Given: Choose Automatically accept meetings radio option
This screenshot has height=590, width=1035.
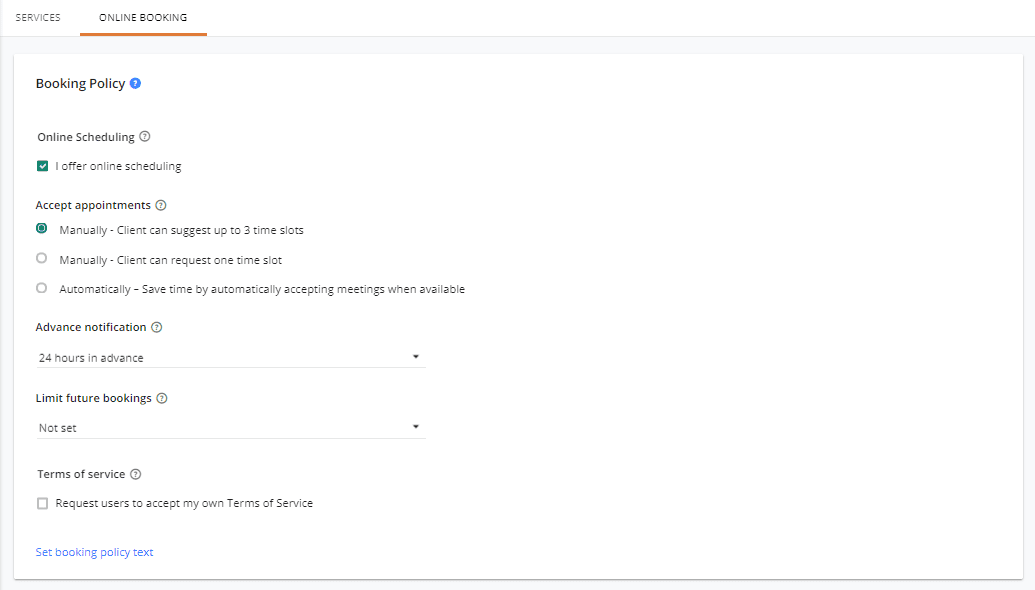Looking at the screenshot, I should (x=42, y=288).
